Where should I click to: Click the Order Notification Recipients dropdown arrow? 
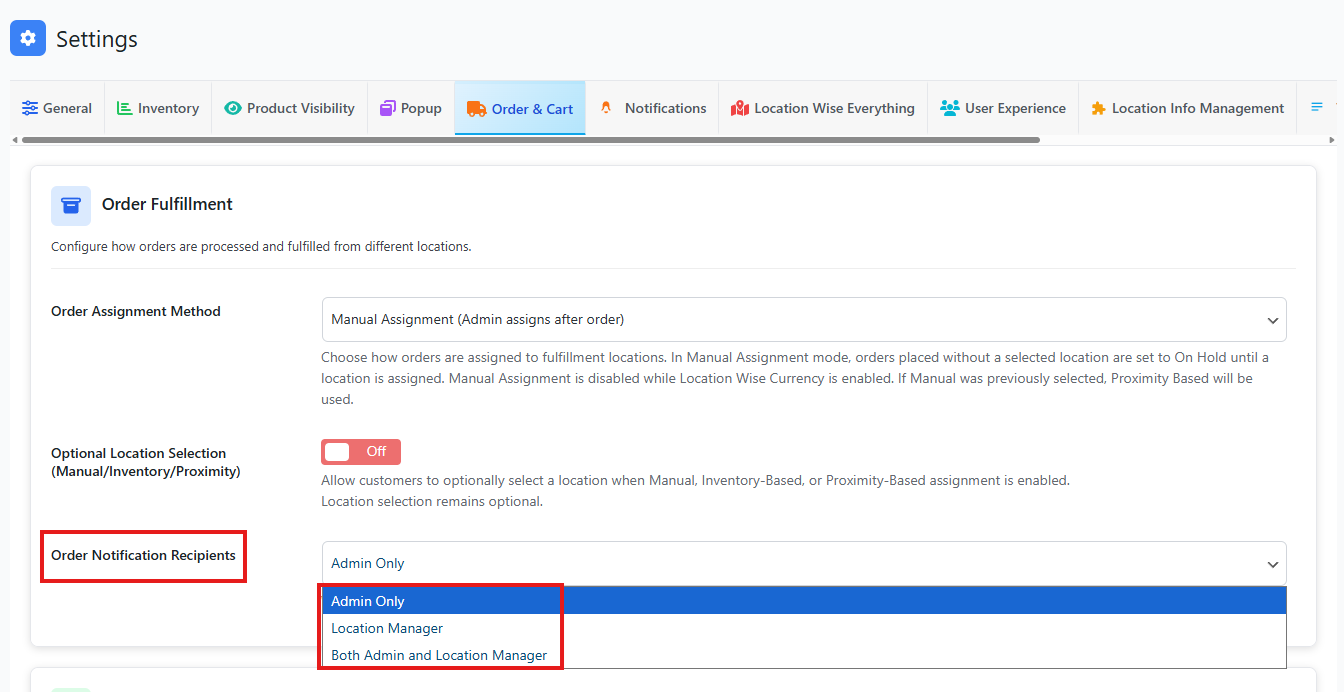pos(1273,564)
